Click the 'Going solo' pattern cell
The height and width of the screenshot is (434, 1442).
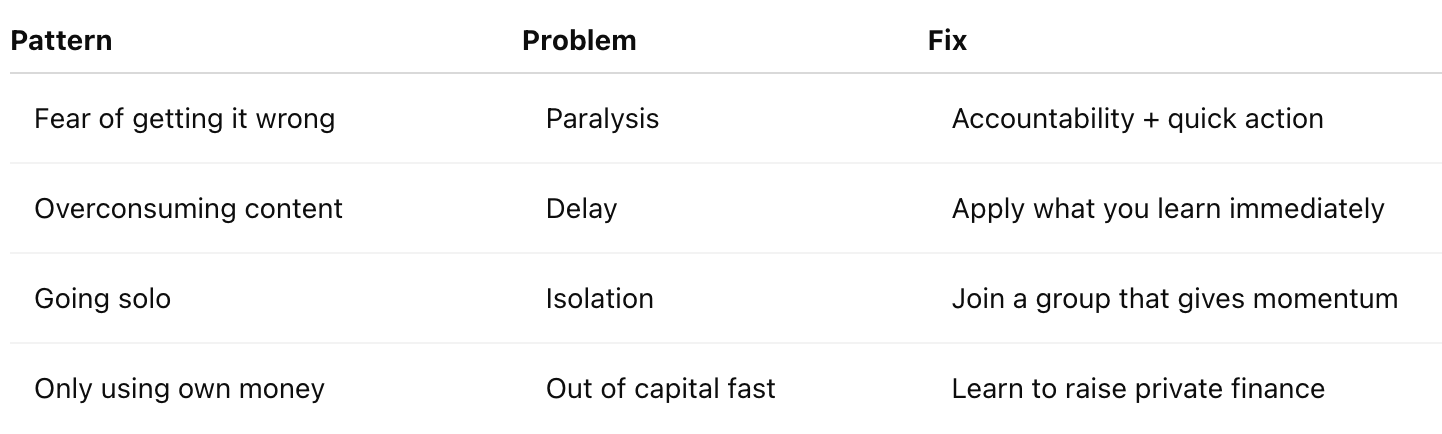(102, 299)
